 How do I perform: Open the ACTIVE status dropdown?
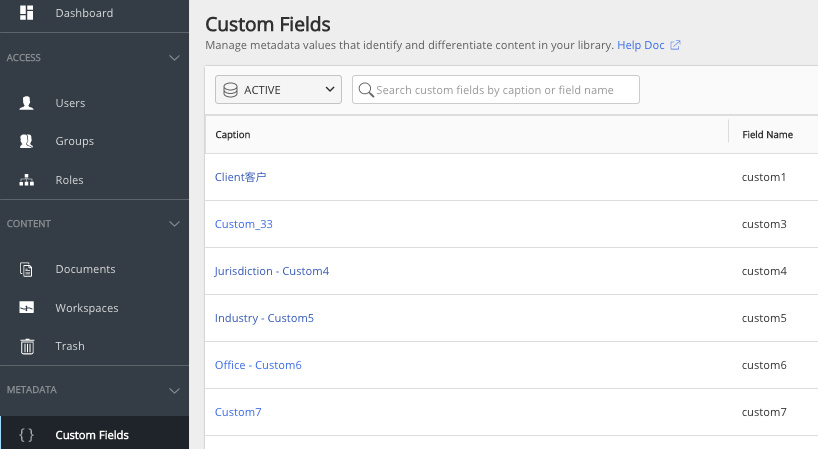(278, 90)
